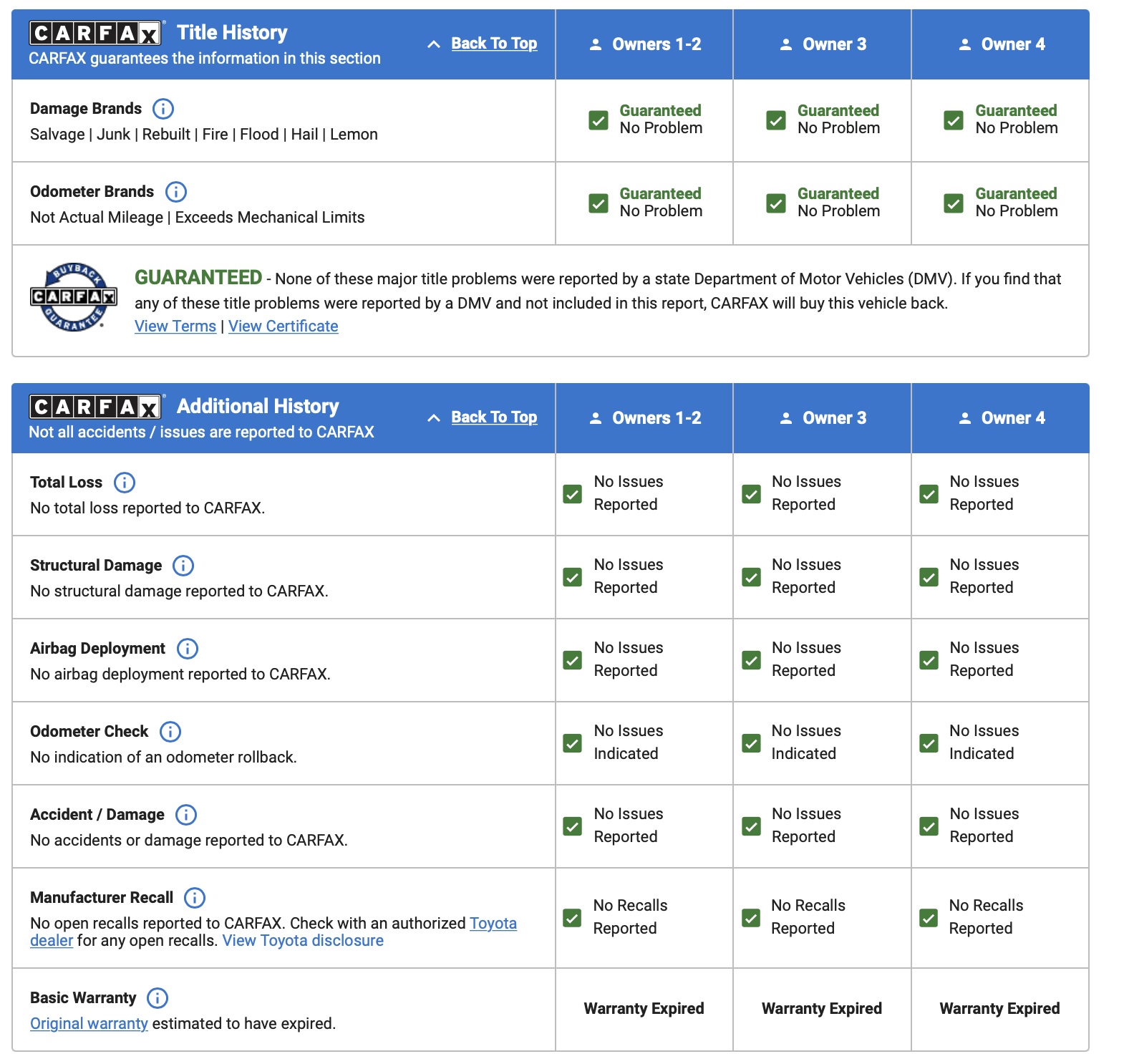Screen dimensions: 1124x1064
Task: Click the Additional History heading
Action: coord(258,407)
